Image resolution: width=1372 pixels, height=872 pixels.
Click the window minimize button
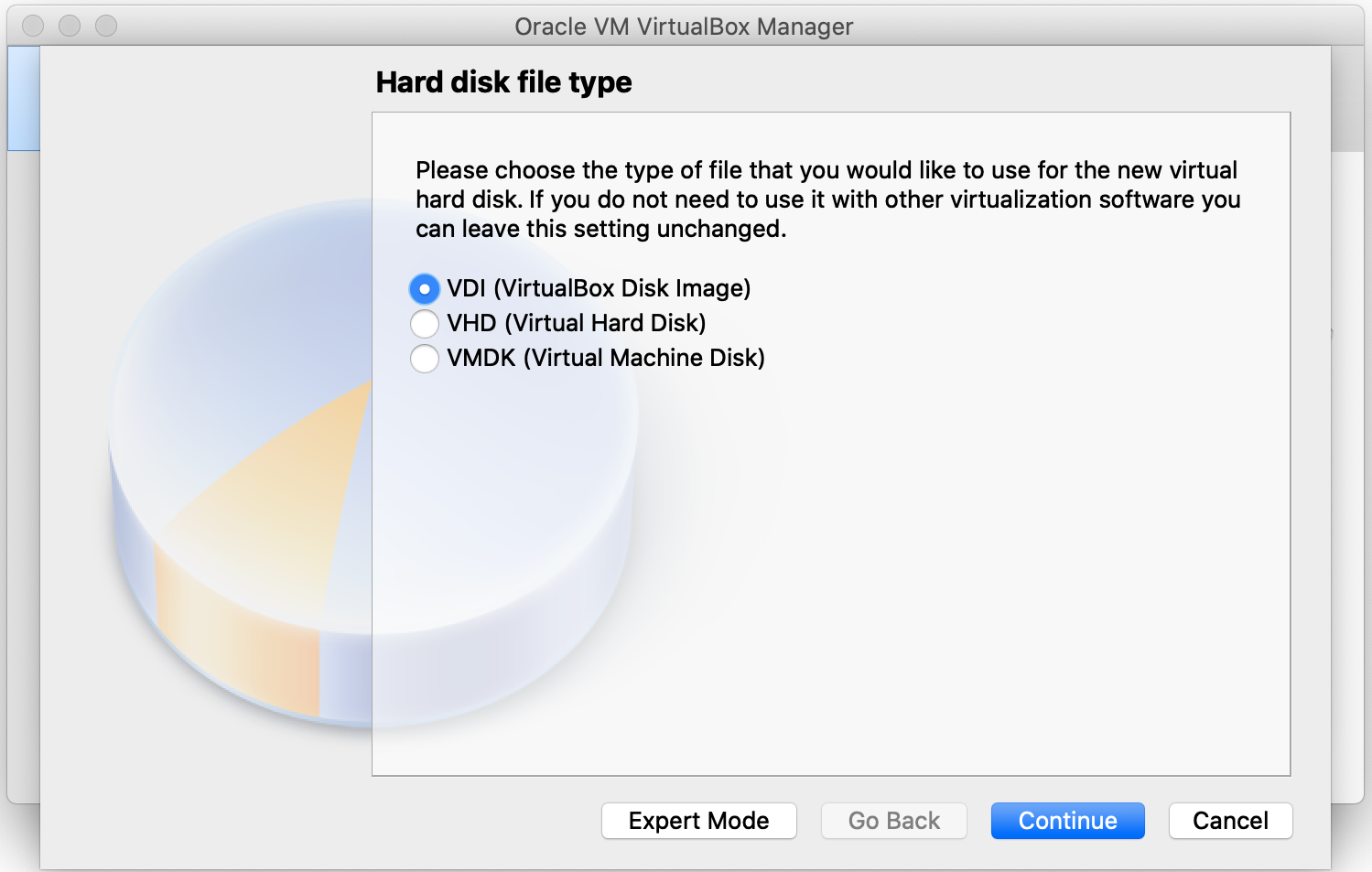[x=70, y=27]
